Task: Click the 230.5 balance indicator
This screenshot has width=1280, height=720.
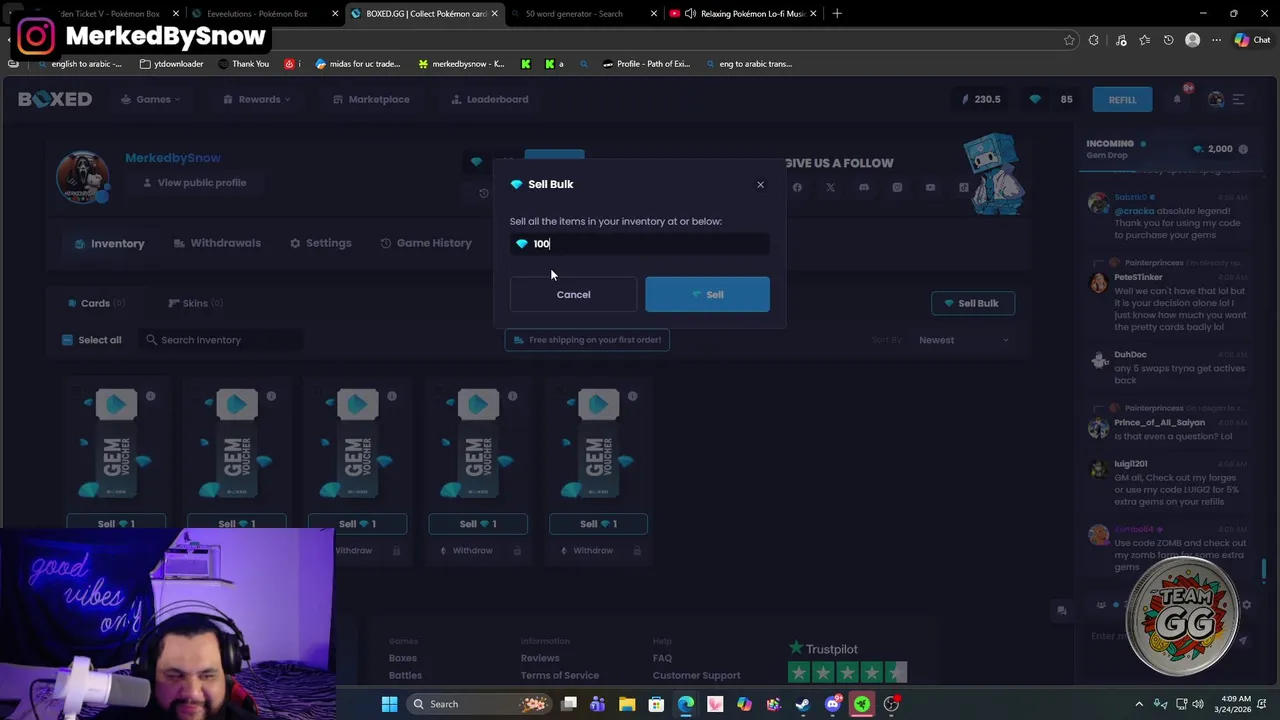Action: (981, 99)
